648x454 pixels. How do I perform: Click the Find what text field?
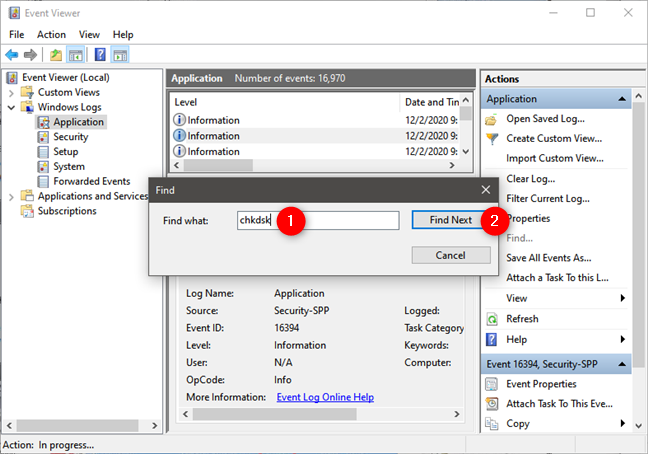coord(318,220)
